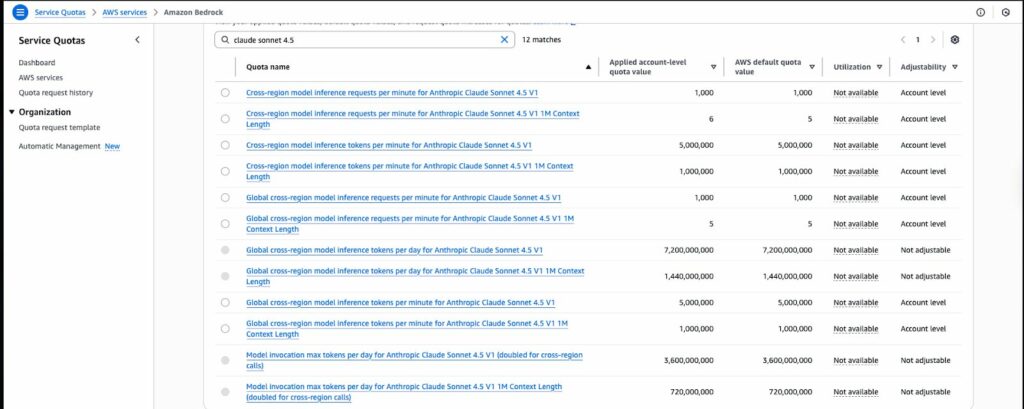The height and width of the screenshot is (409, 1024).
Task: Click applied value 720,000,000
Action: pyautogui.click(x=692, y=392)
